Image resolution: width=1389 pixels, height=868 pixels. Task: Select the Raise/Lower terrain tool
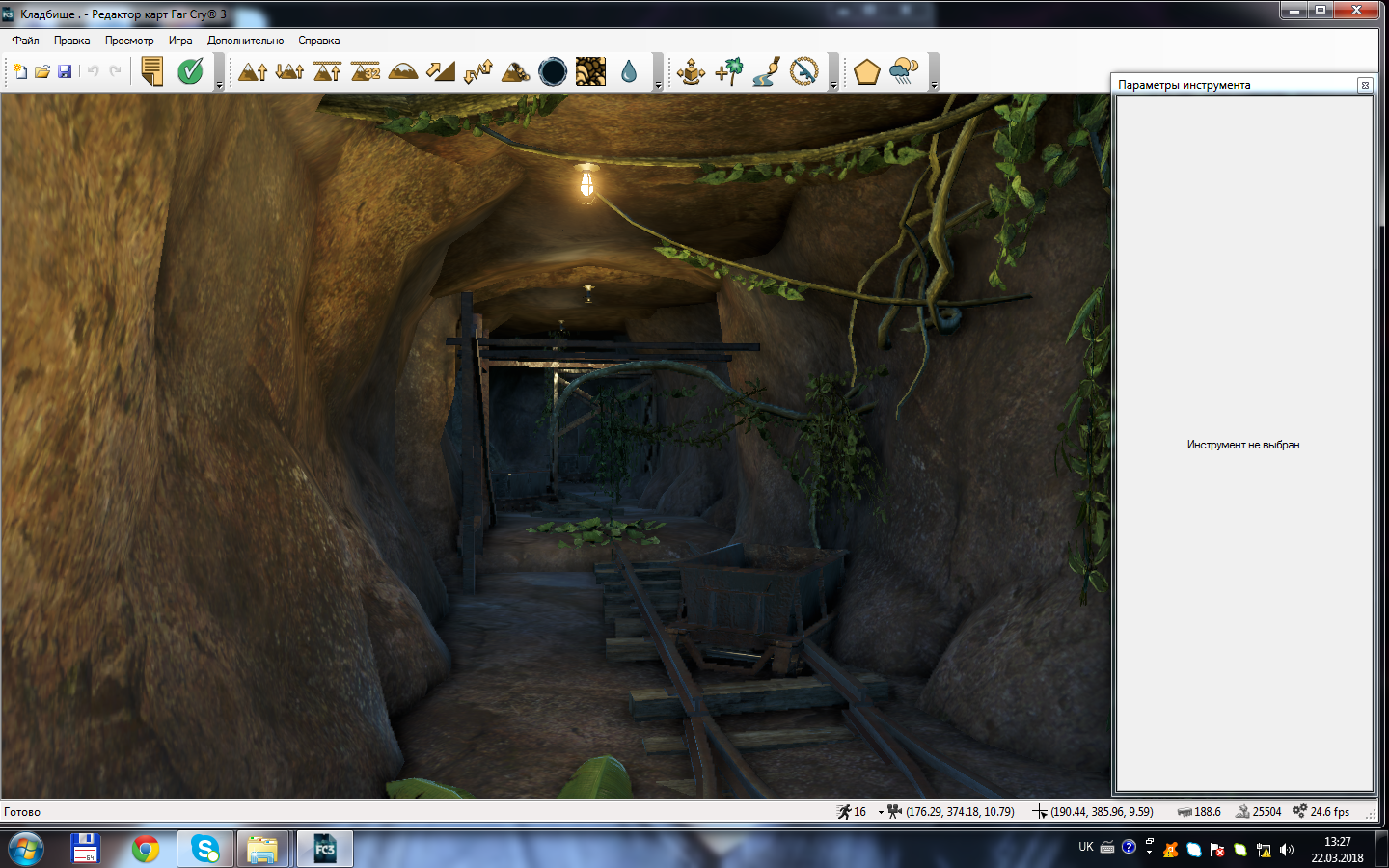point(253,71)
